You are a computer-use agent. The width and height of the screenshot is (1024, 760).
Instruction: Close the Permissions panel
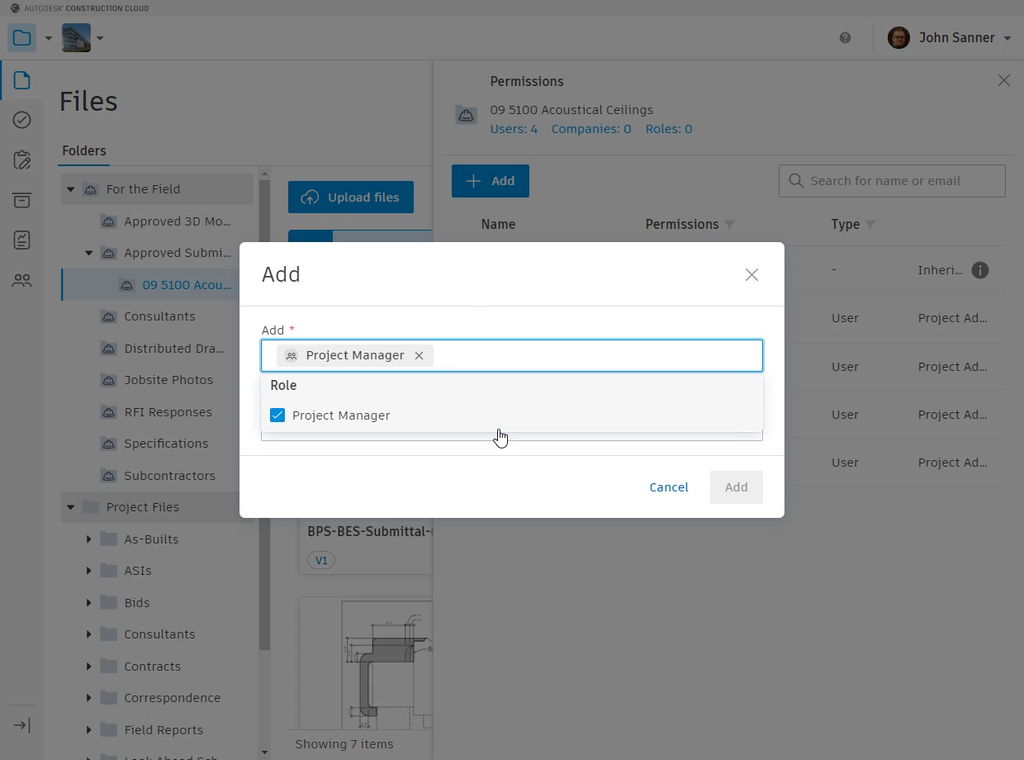[1004, 81]
